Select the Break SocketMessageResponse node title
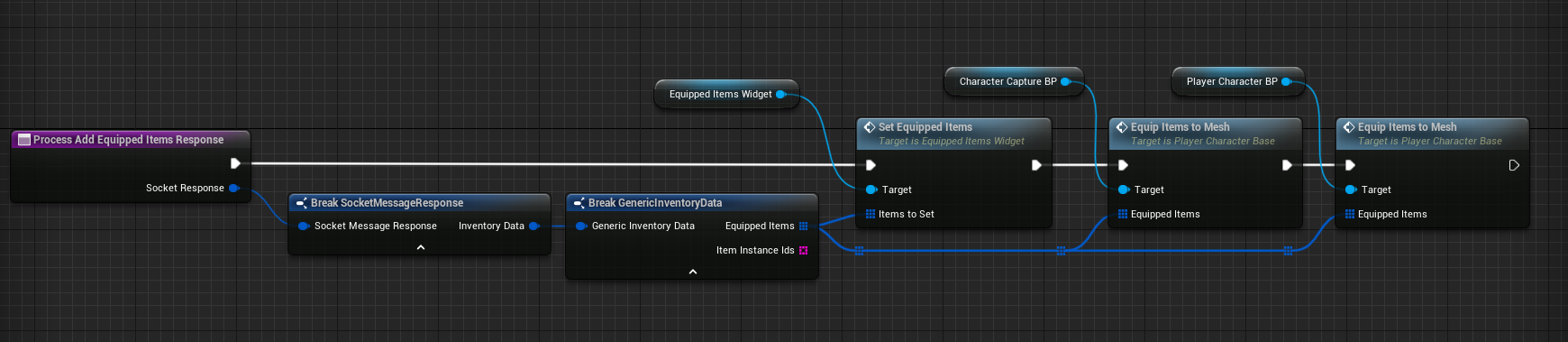The image size is (1568, 342). (x=387, y=203)
